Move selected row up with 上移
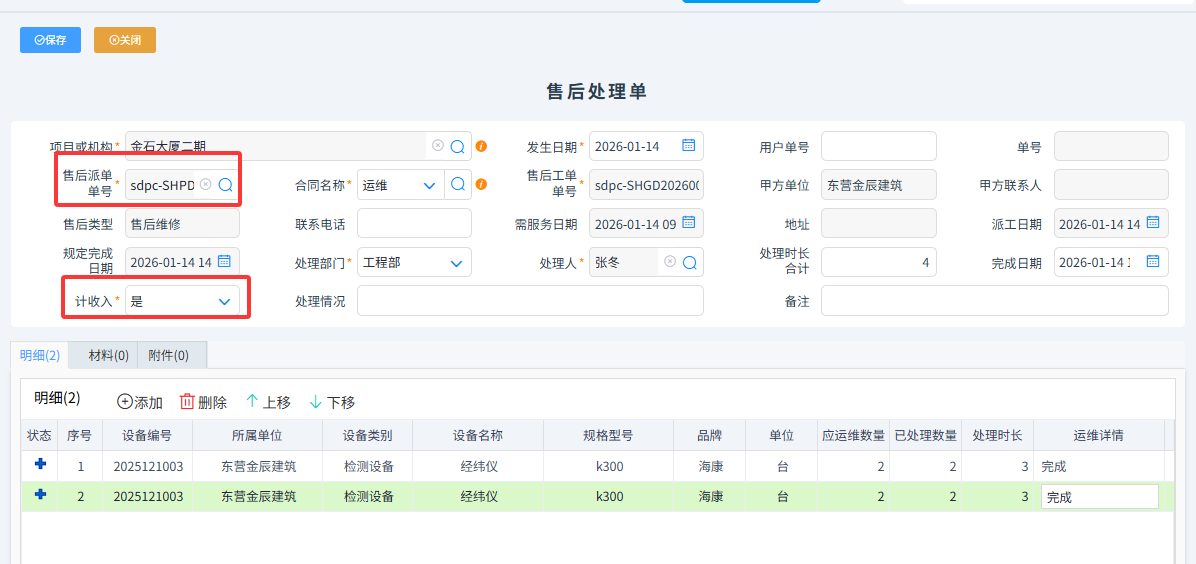The image size is (1196, 564). pos(268,402)
